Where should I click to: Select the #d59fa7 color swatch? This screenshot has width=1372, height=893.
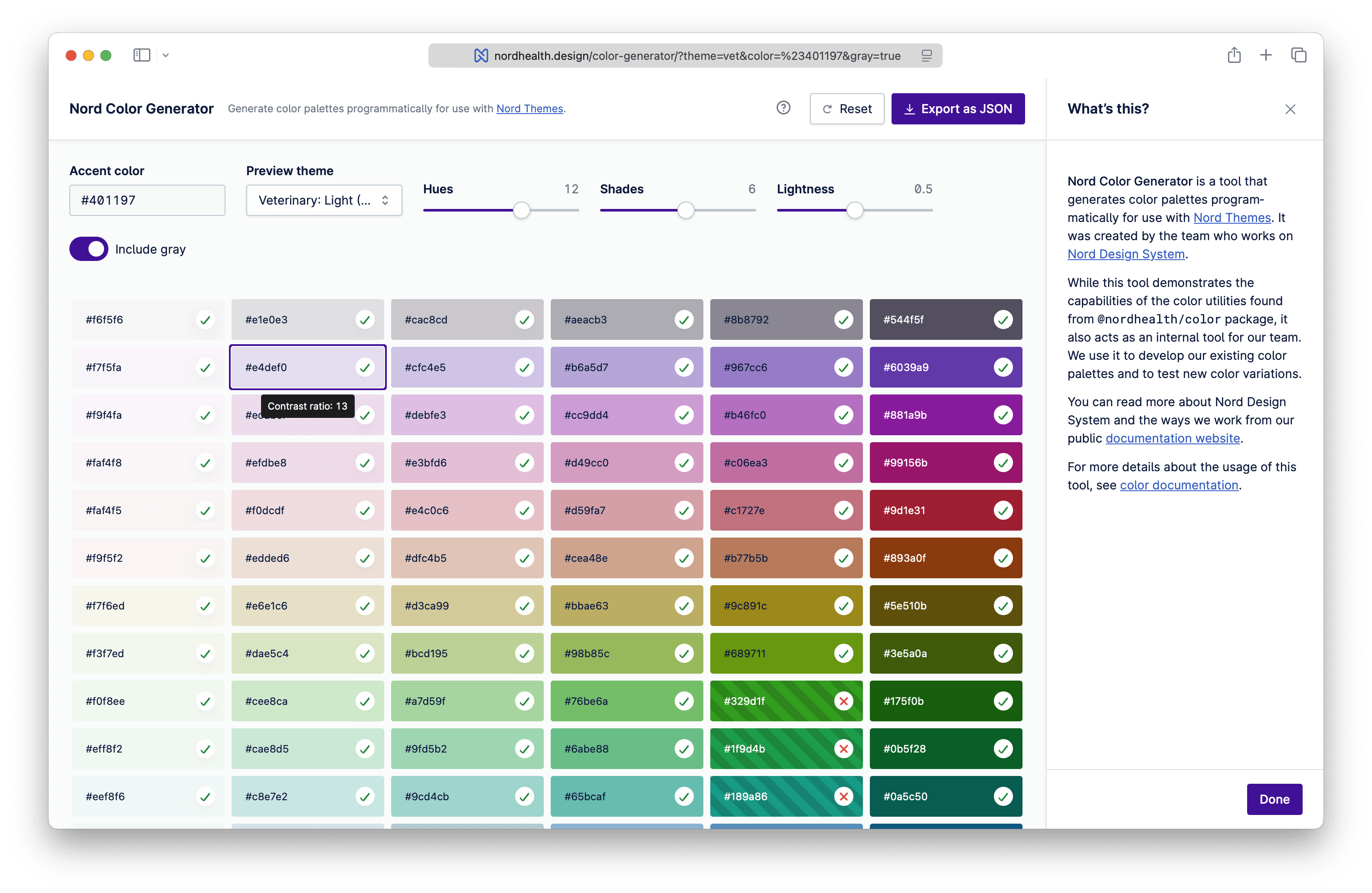(x=627, y=511)
